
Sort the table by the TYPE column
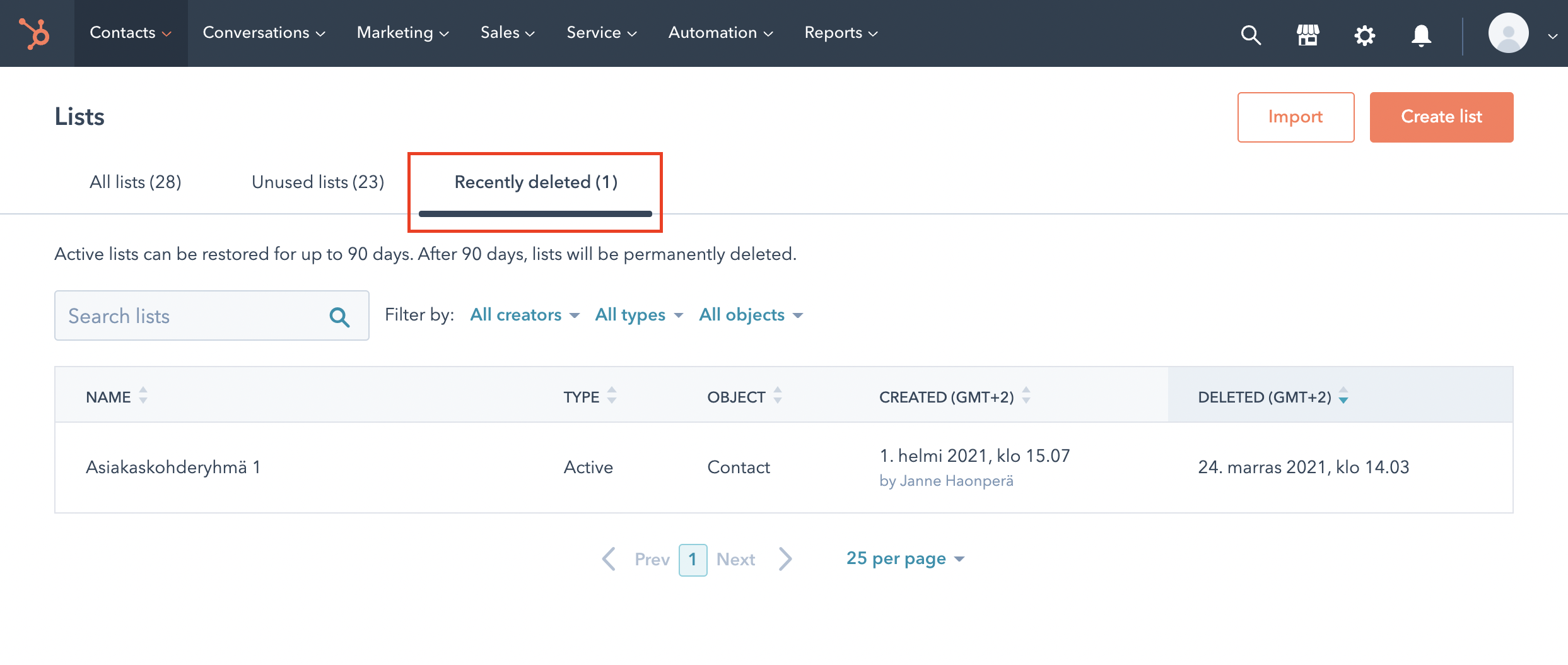click(x=590, y=396)
